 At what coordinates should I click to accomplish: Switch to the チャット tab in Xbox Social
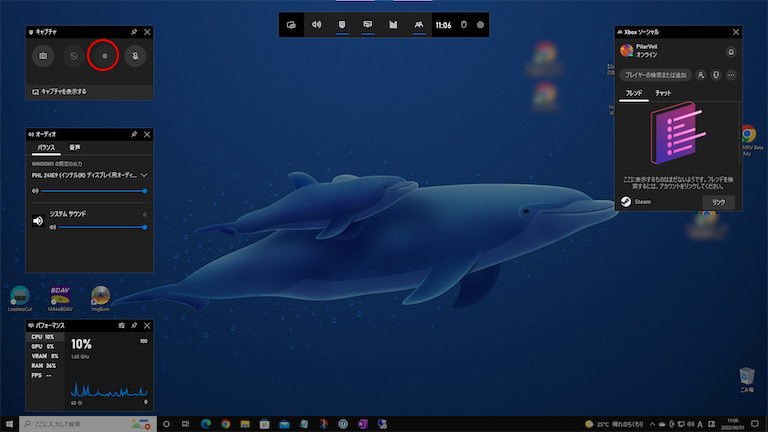pyautogui.click(x=663, y=93)
